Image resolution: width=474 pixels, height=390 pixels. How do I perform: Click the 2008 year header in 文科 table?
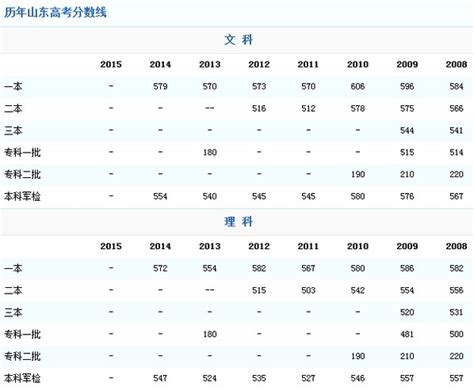[456, 64]
